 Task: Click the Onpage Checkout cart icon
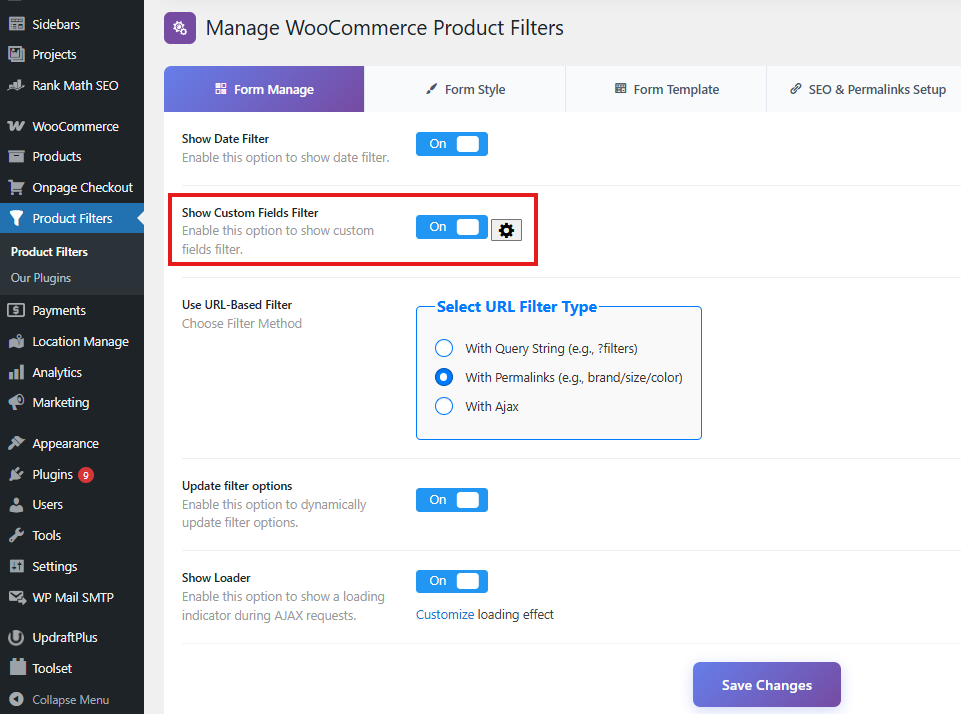(17, 187)
